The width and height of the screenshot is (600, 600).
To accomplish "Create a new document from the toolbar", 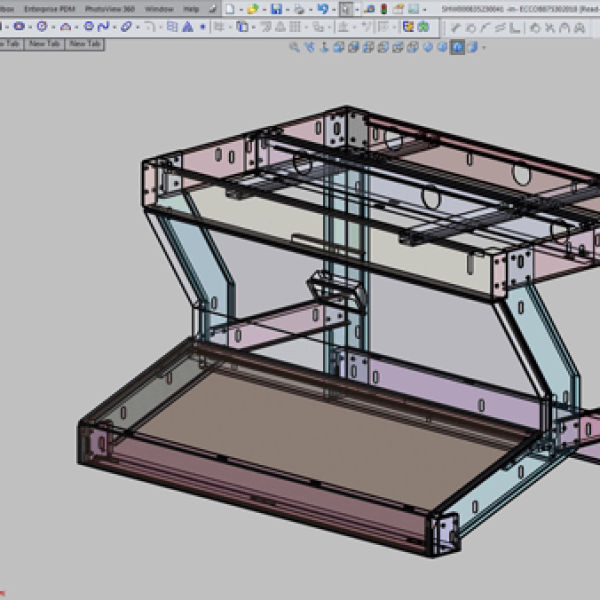I will [x=230, y=9].
